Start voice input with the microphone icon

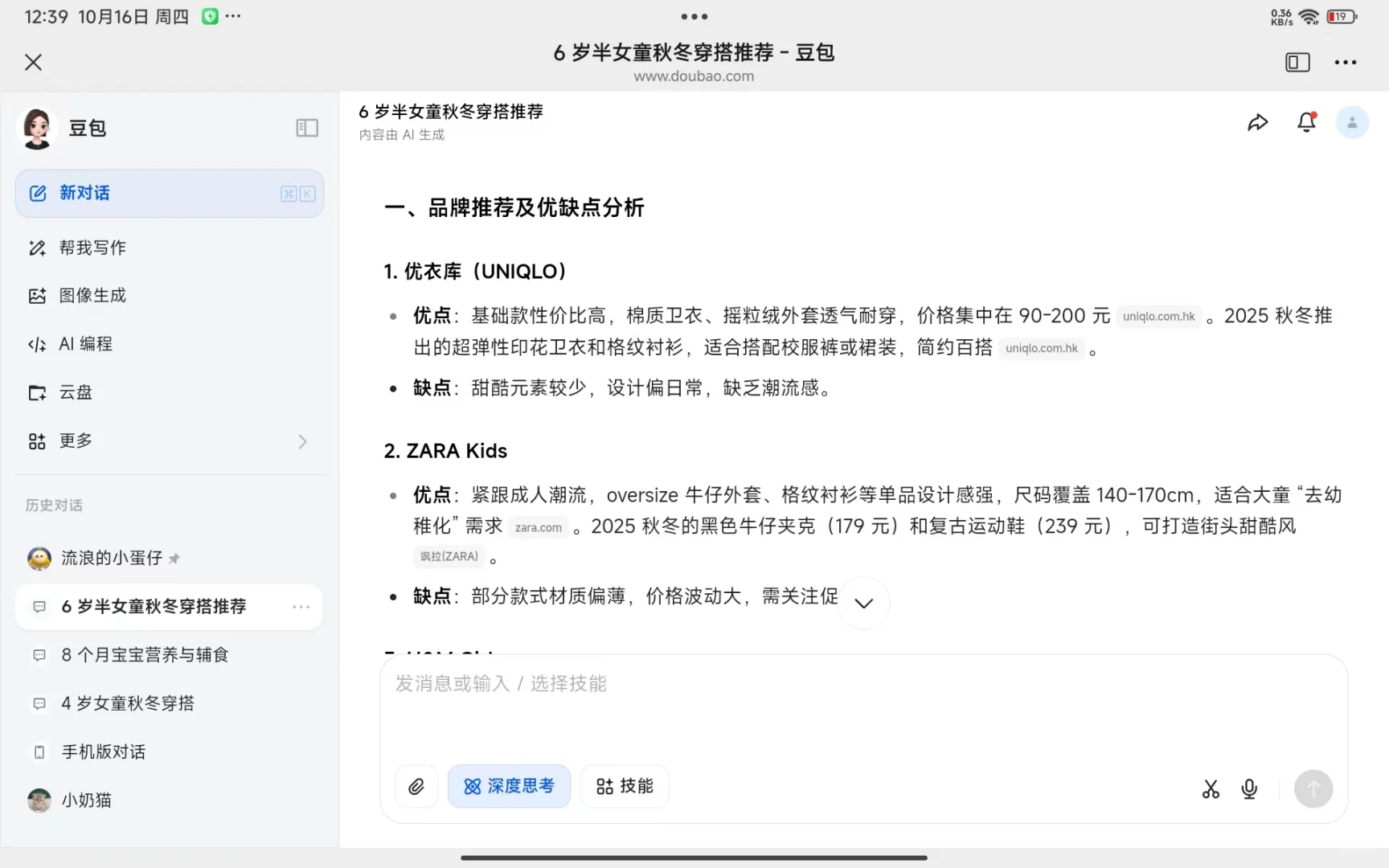click(x=1249, y=789)
